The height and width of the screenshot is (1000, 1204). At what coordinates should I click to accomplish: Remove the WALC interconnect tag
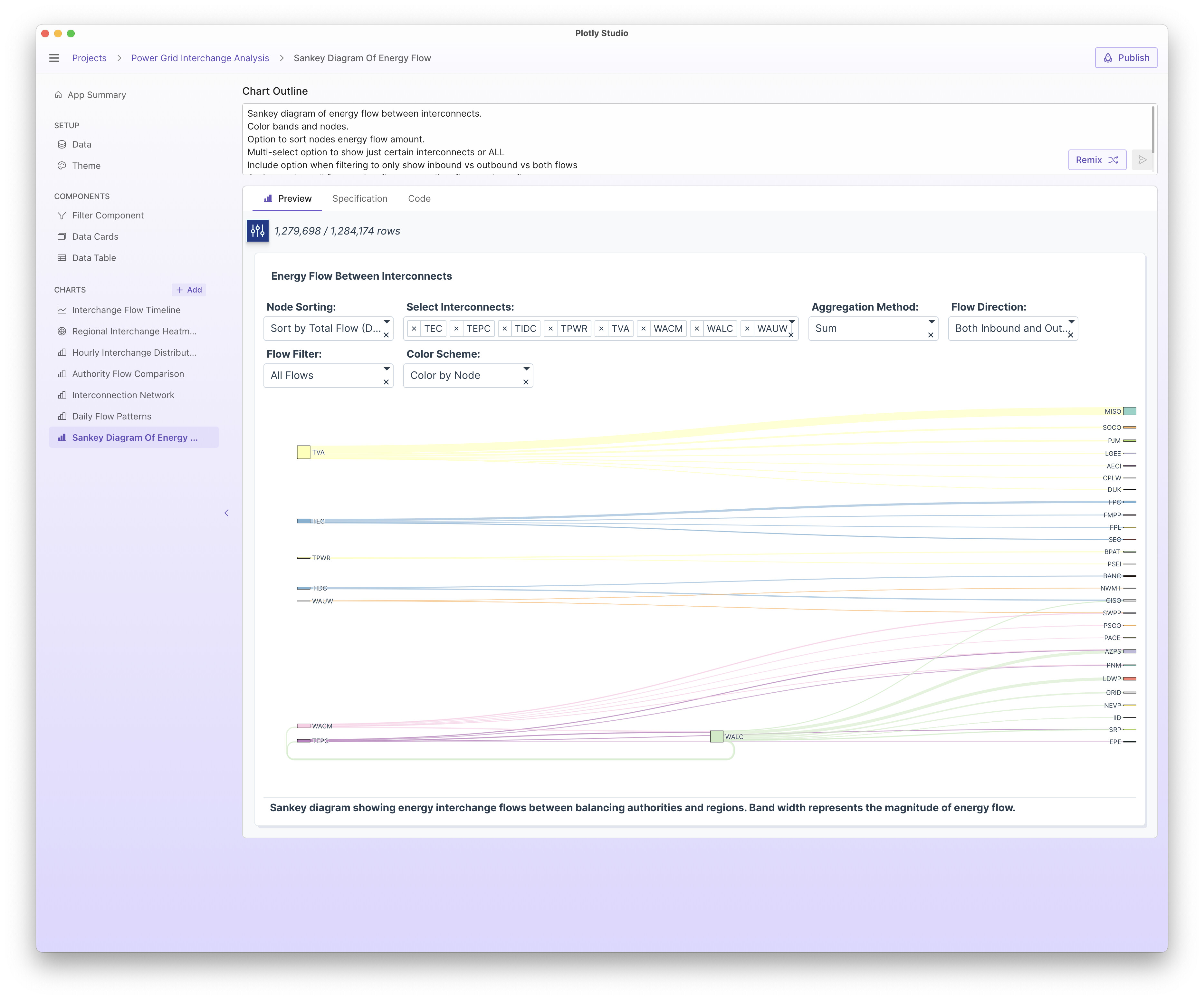(x=697, y=329)
